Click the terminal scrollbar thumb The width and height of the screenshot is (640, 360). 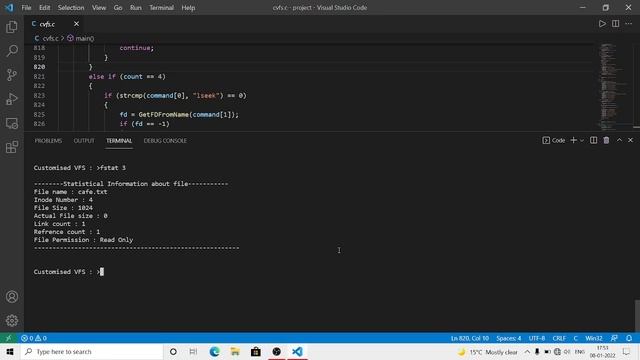pos(637,315)
